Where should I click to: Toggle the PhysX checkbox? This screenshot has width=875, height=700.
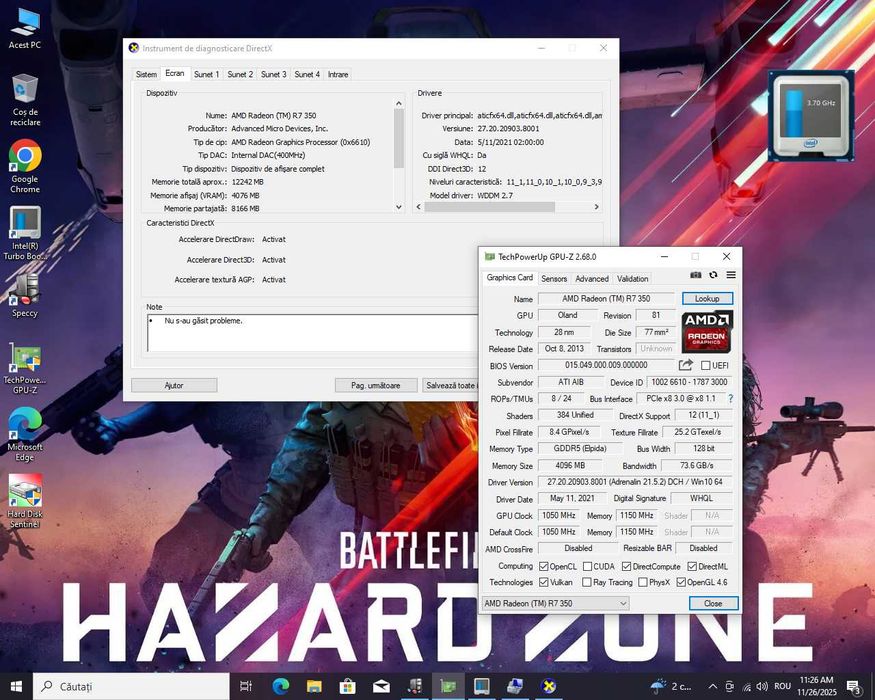[x=643, y=582]
